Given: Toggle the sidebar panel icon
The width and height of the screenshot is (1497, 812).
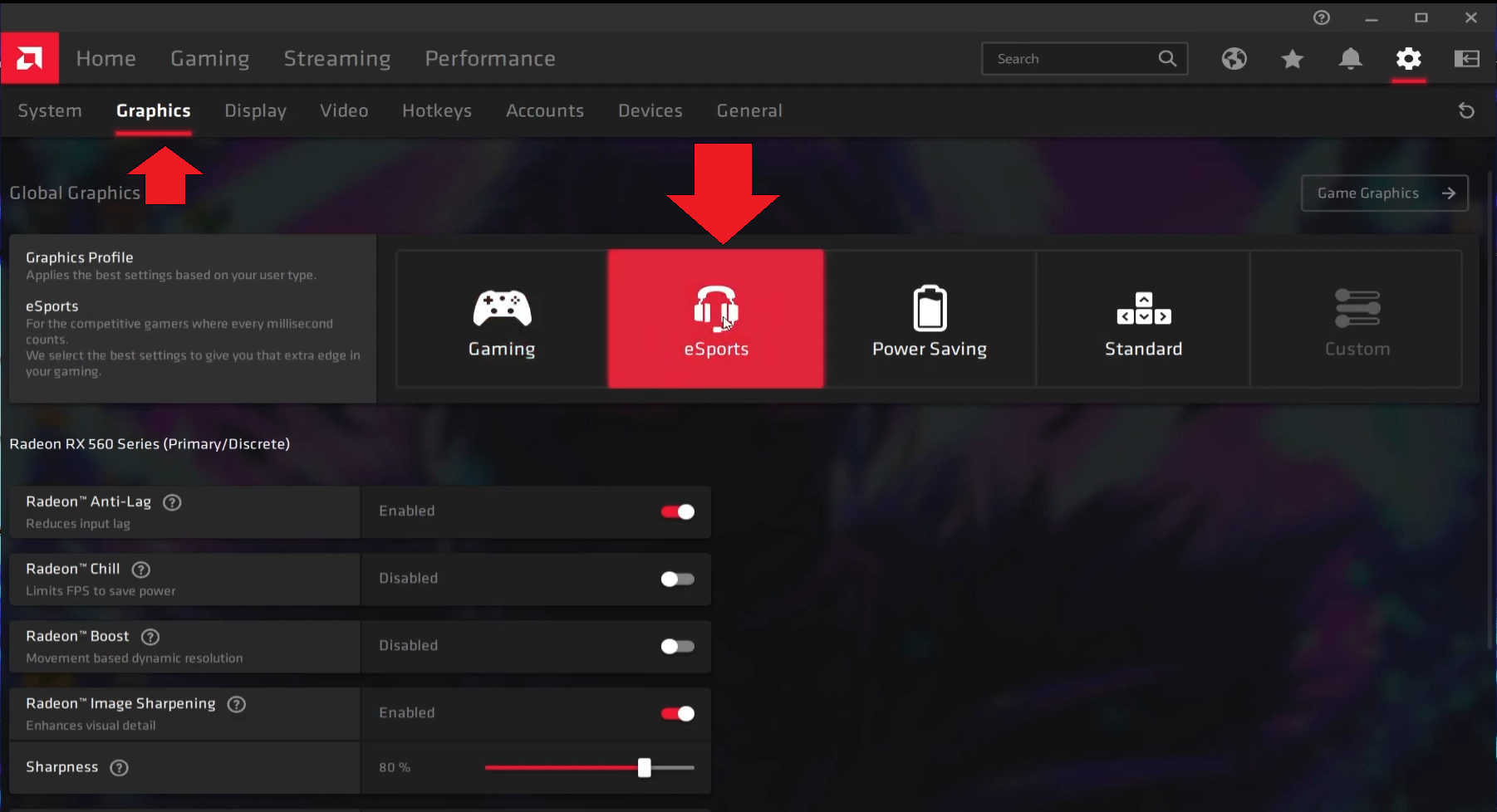Looking at the screenshot, I should pyautogui.click(x=1467, y=59).
